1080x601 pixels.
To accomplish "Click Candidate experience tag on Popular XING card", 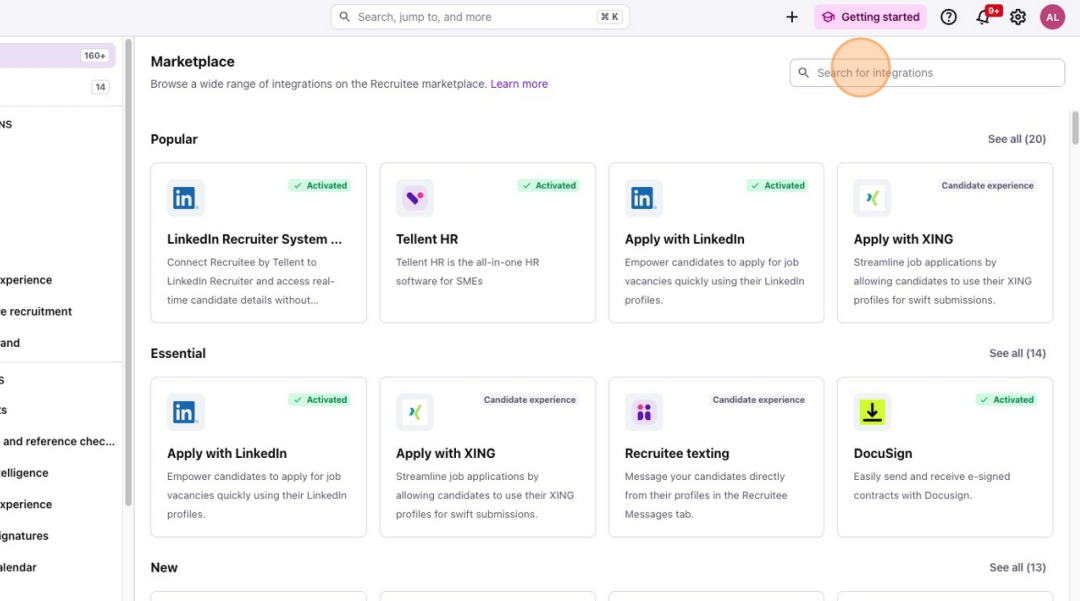I will [x=987, y=185].
